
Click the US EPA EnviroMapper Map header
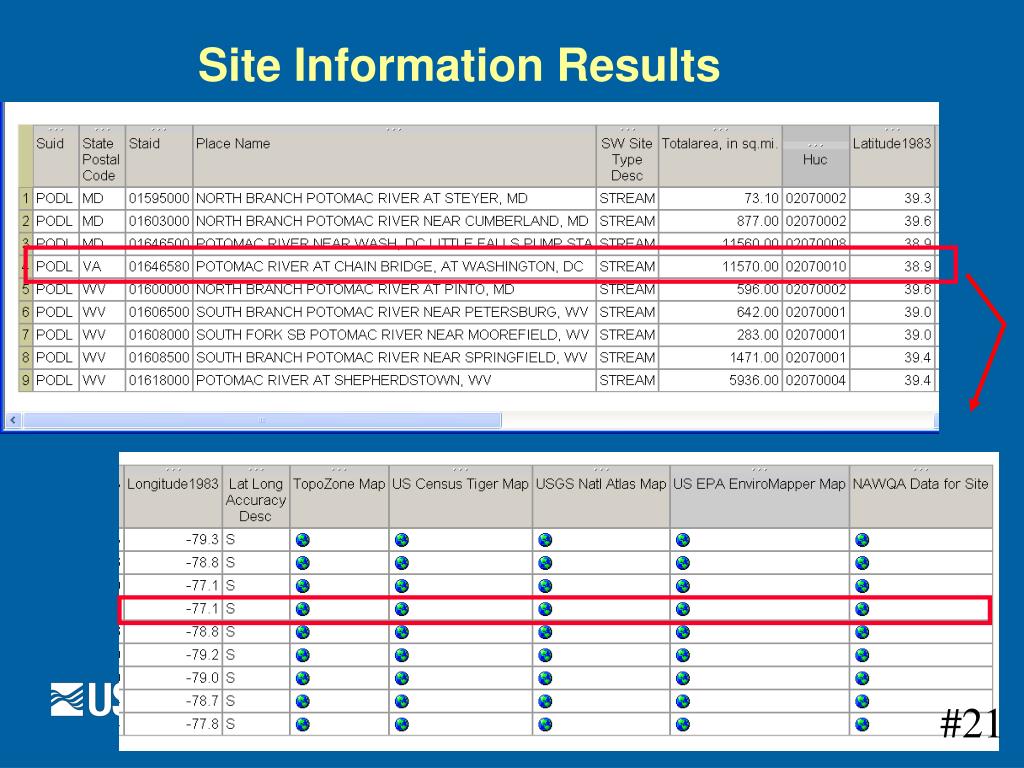point(760,496)
